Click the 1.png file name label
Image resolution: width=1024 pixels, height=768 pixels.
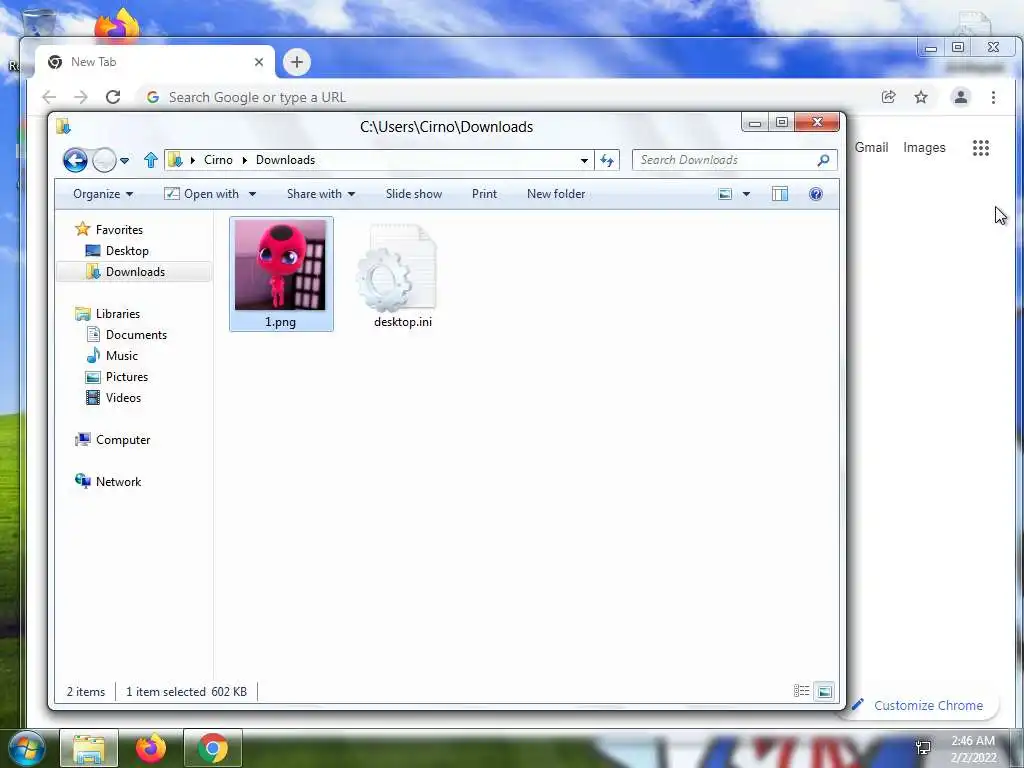(x=280, y=322)
